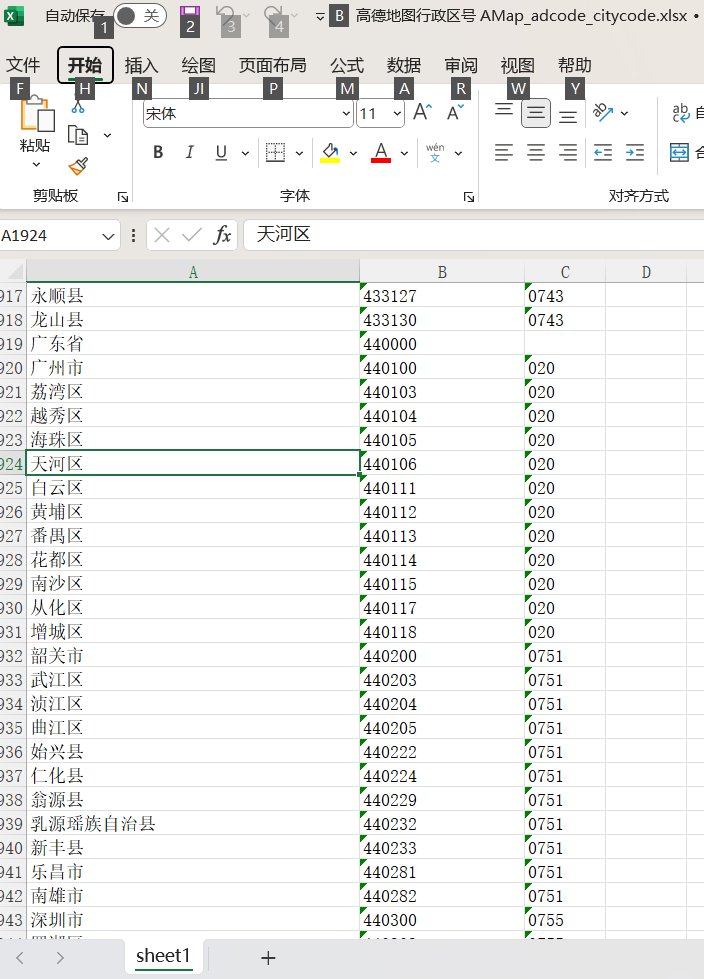Click the Increase Indent icon

pyautogui.click(x=635, y=152)
